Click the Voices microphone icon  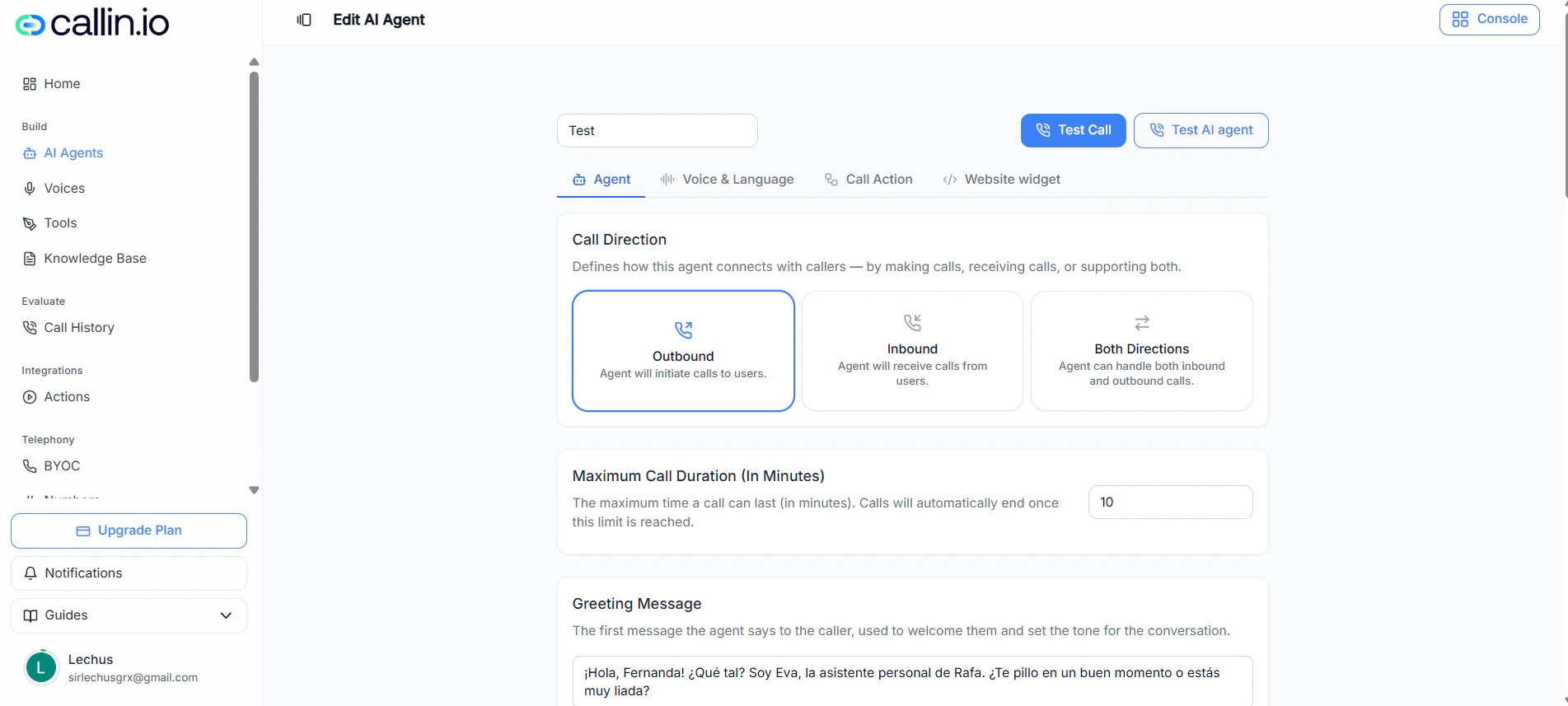click(x=30, y=189)
